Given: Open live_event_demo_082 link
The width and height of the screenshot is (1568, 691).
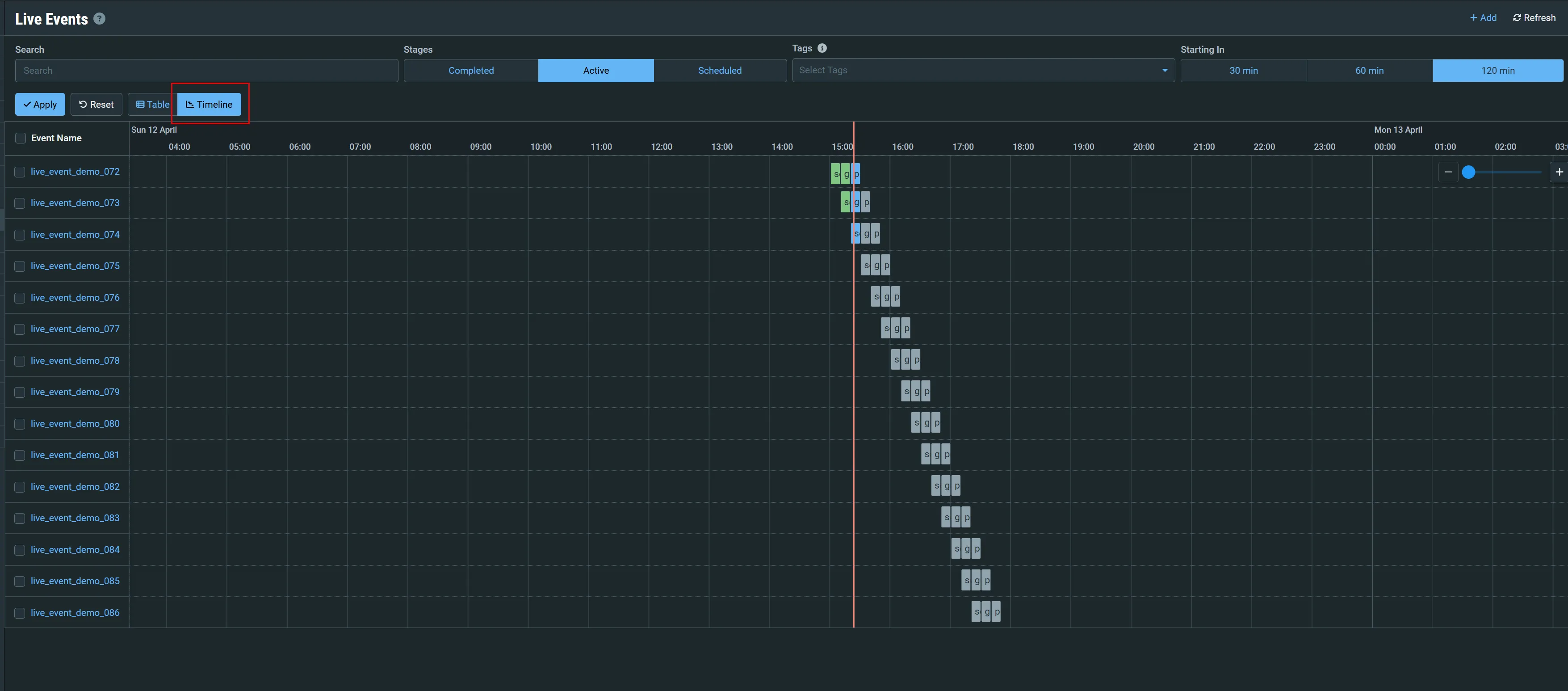Looking at the screenshot, I should (75, 486).
